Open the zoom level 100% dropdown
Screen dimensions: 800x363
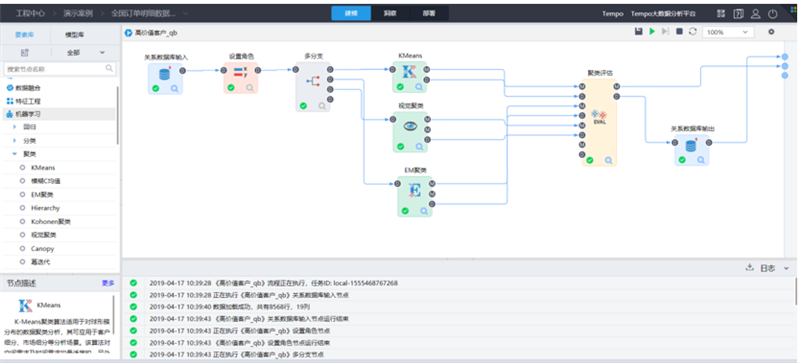click(x=728, y=32)
